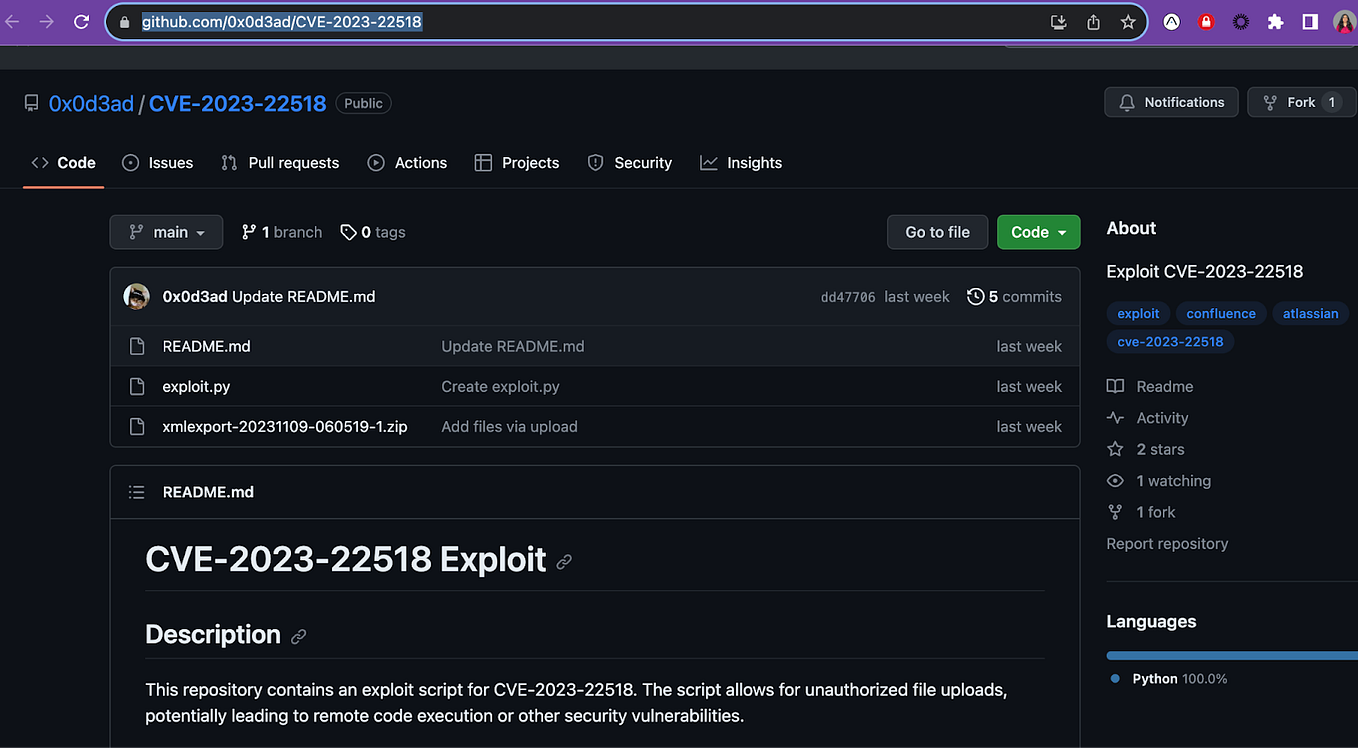Screen dimensions: 1358x748
Task: View the 1 watching link
Action: pos(1159,481)
